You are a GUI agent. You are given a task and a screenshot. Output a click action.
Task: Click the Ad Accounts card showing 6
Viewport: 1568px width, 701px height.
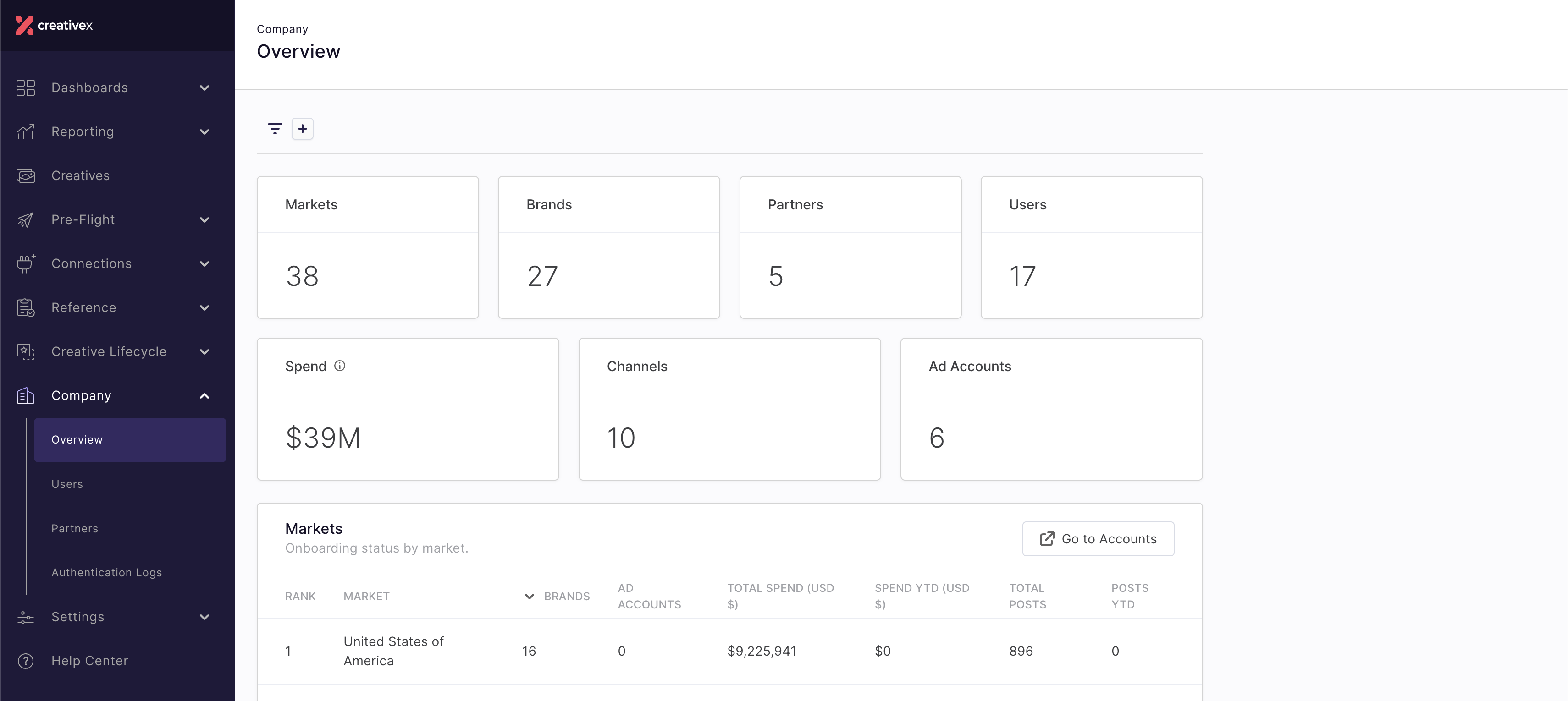point(1051,409)
